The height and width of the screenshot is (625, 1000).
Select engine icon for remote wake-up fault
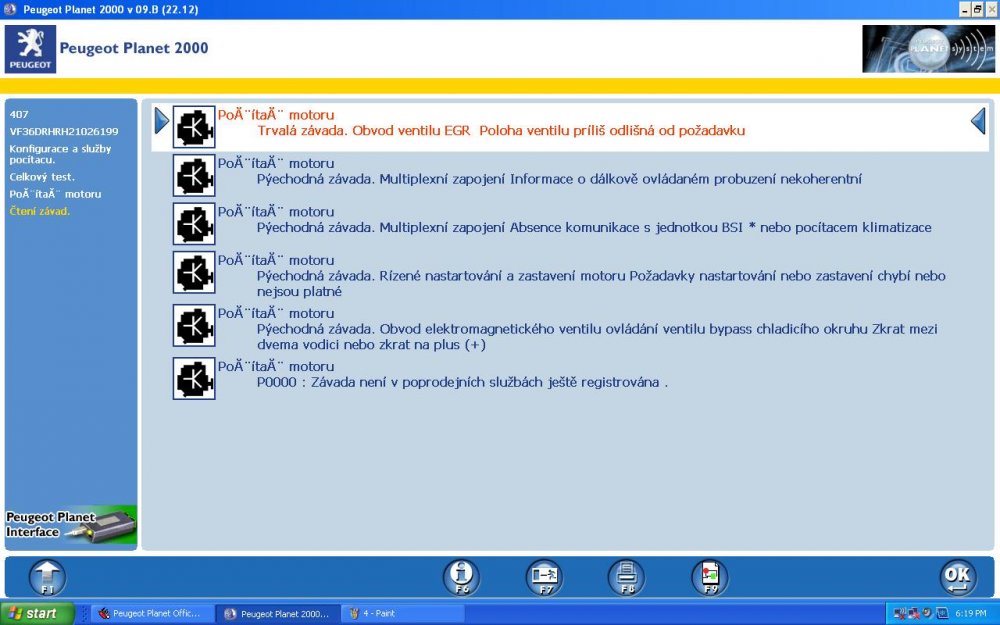[194, 175]
